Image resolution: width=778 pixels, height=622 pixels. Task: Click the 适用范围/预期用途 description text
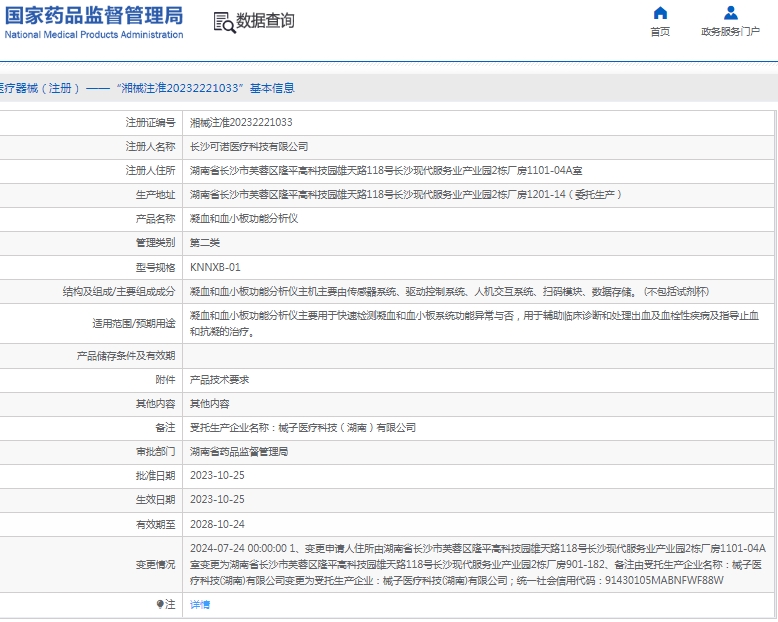point(474,323)
